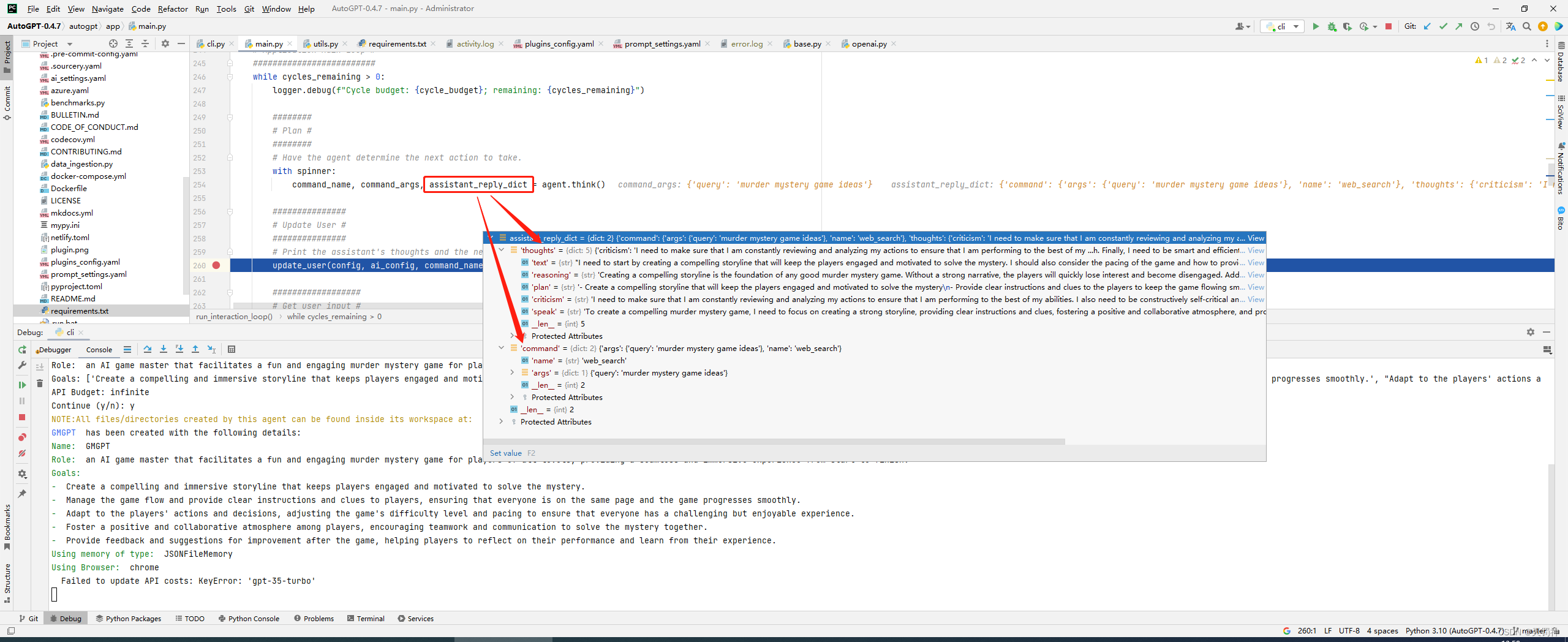1568x642 pixels.
Task: Start debugging with the bug icon
Action: click(x=1332, y=26)
